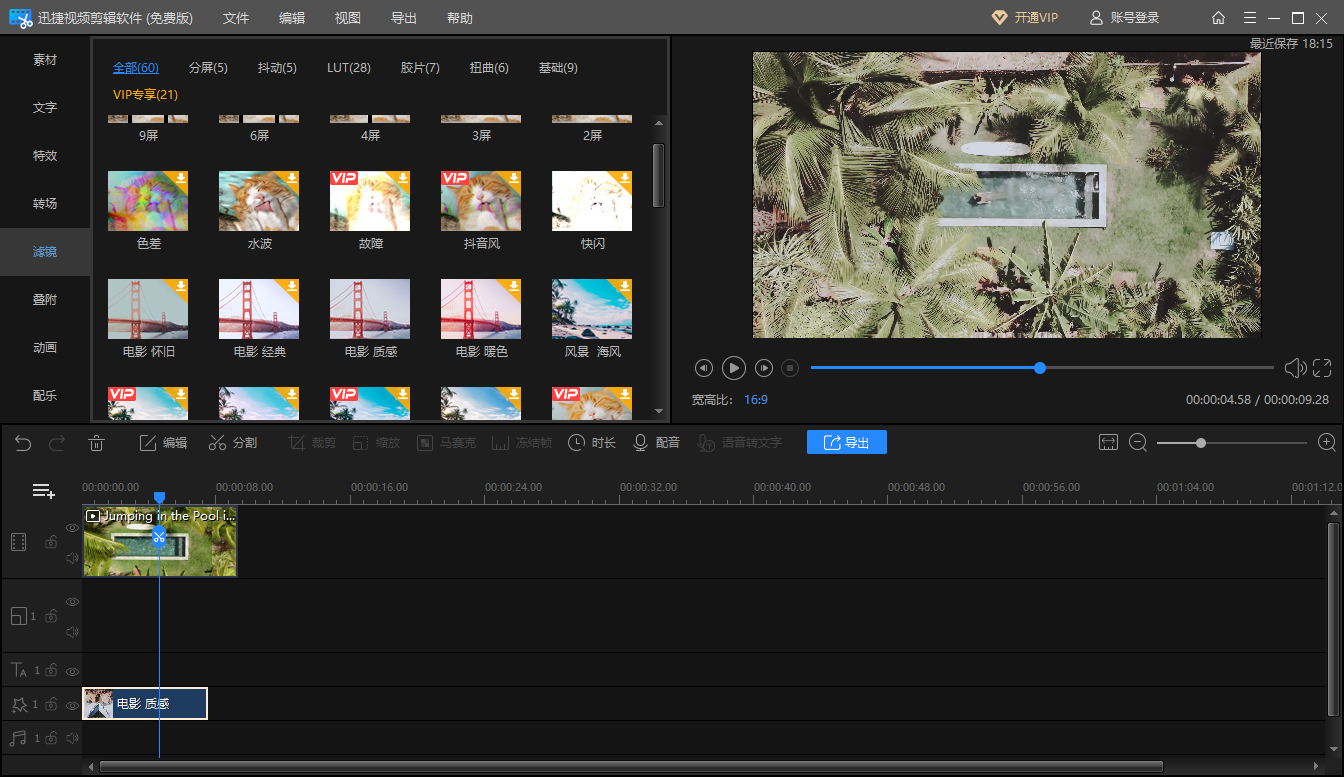
Task: Open the 文件 menu
Action: tap(236, 18)
